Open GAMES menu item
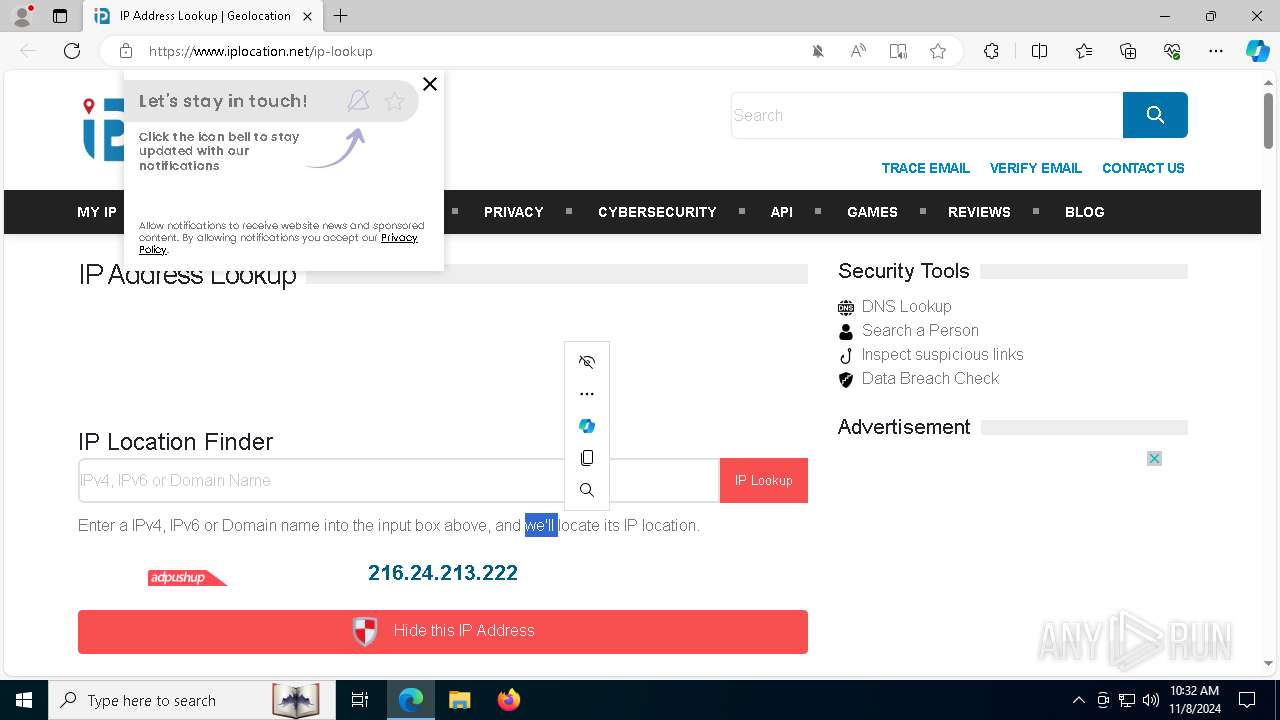Image resolution: width=1280 pixels, height=720 pixels. 872,212
